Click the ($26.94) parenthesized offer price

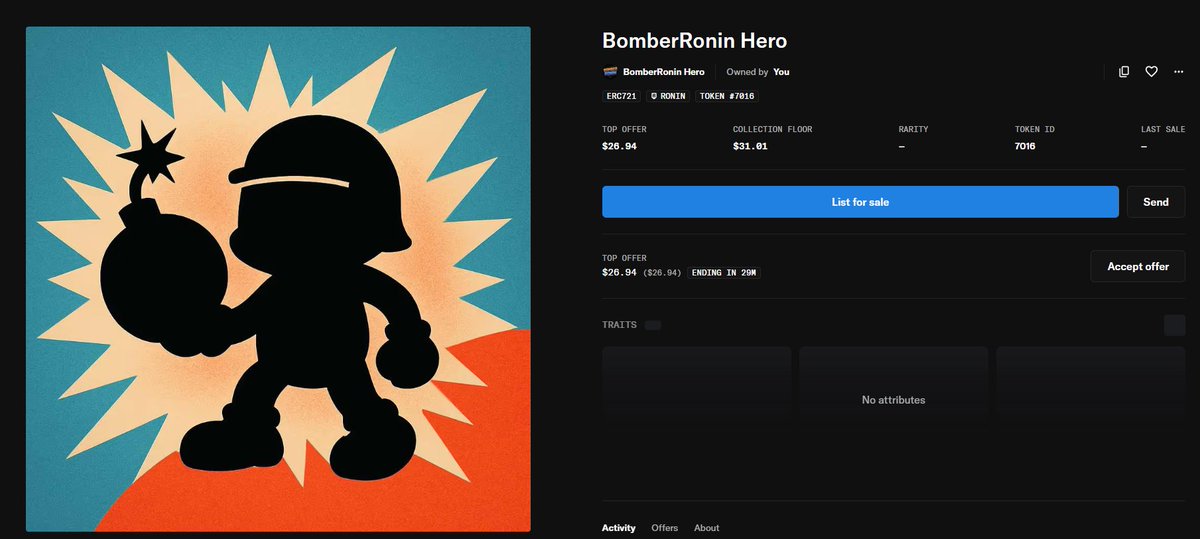(661, 273)
